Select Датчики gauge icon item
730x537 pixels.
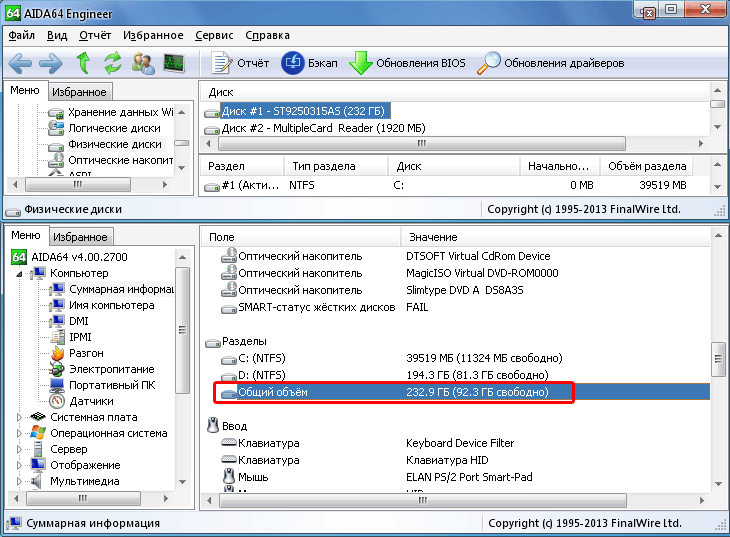pyautogui.click(x=82, y=401)
